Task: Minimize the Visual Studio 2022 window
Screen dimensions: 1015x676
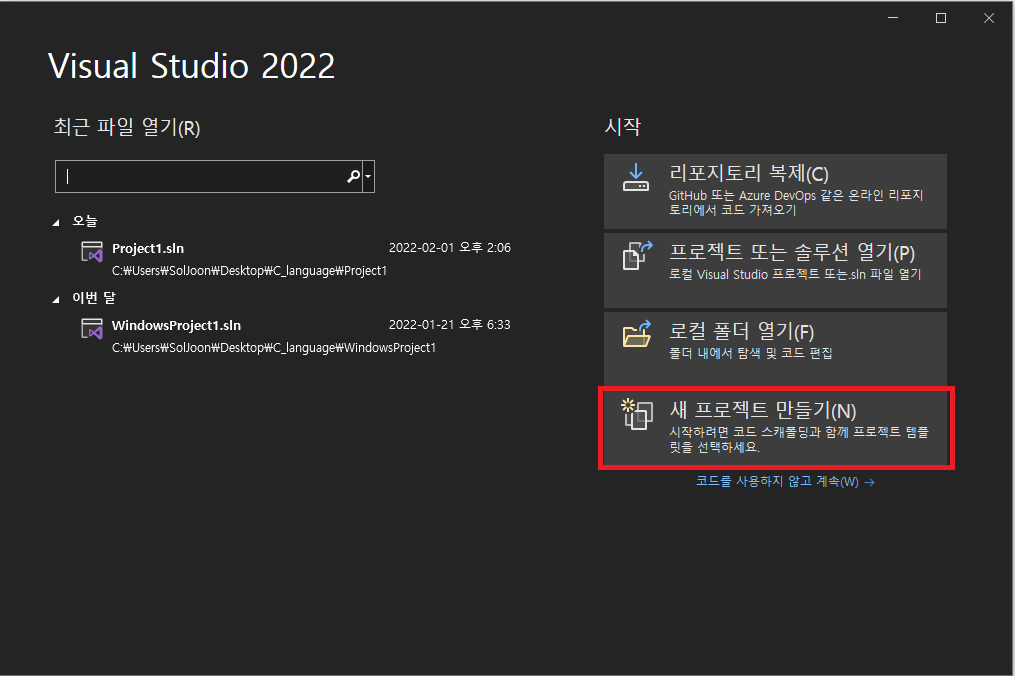Action: (x=893, y=18)
